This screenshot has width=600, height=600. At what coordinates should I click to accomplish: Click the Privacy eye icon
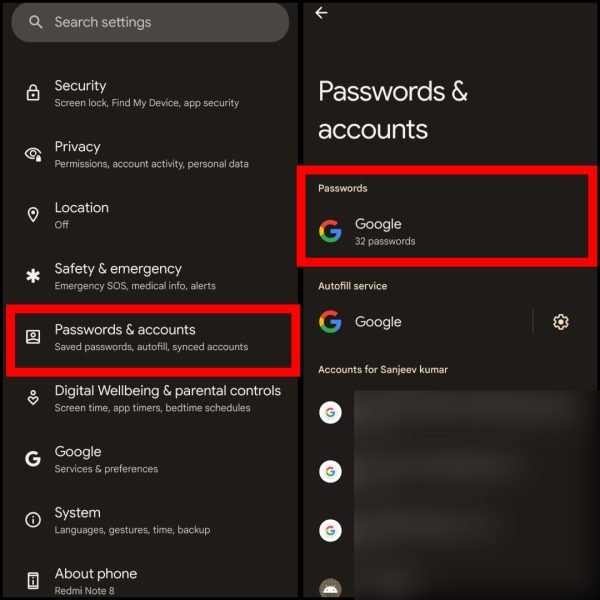coord(33,154)
